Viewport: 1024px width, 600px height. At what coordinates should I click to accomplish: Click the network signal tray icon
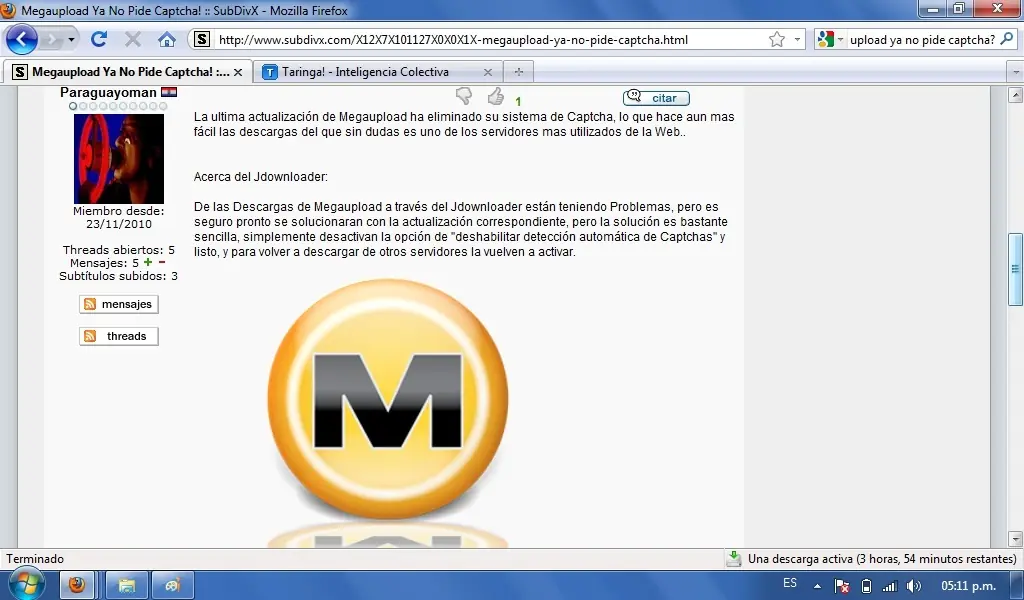(x=889, y=586)
